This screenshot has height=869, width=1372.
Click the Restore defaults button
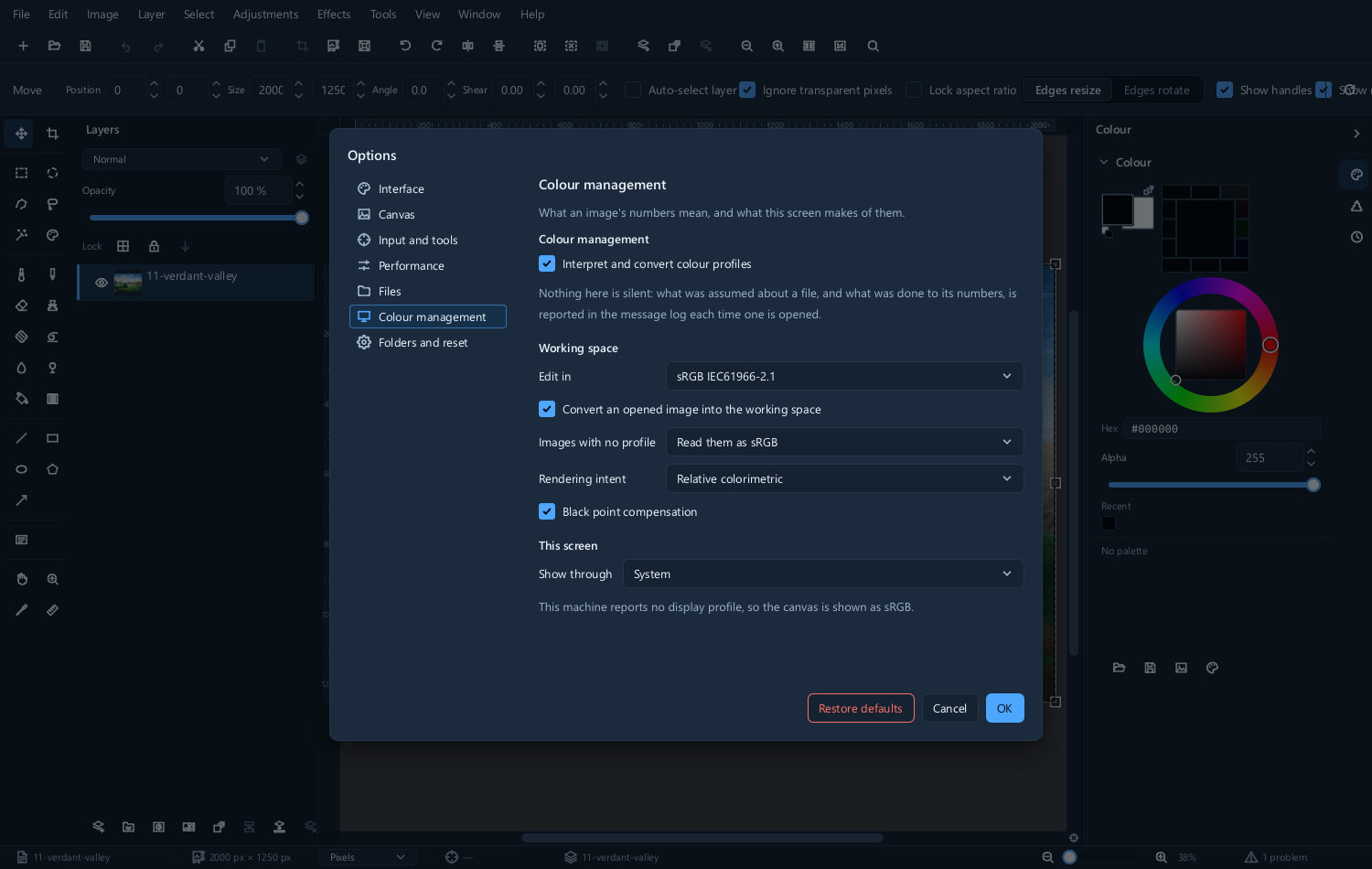861,708
